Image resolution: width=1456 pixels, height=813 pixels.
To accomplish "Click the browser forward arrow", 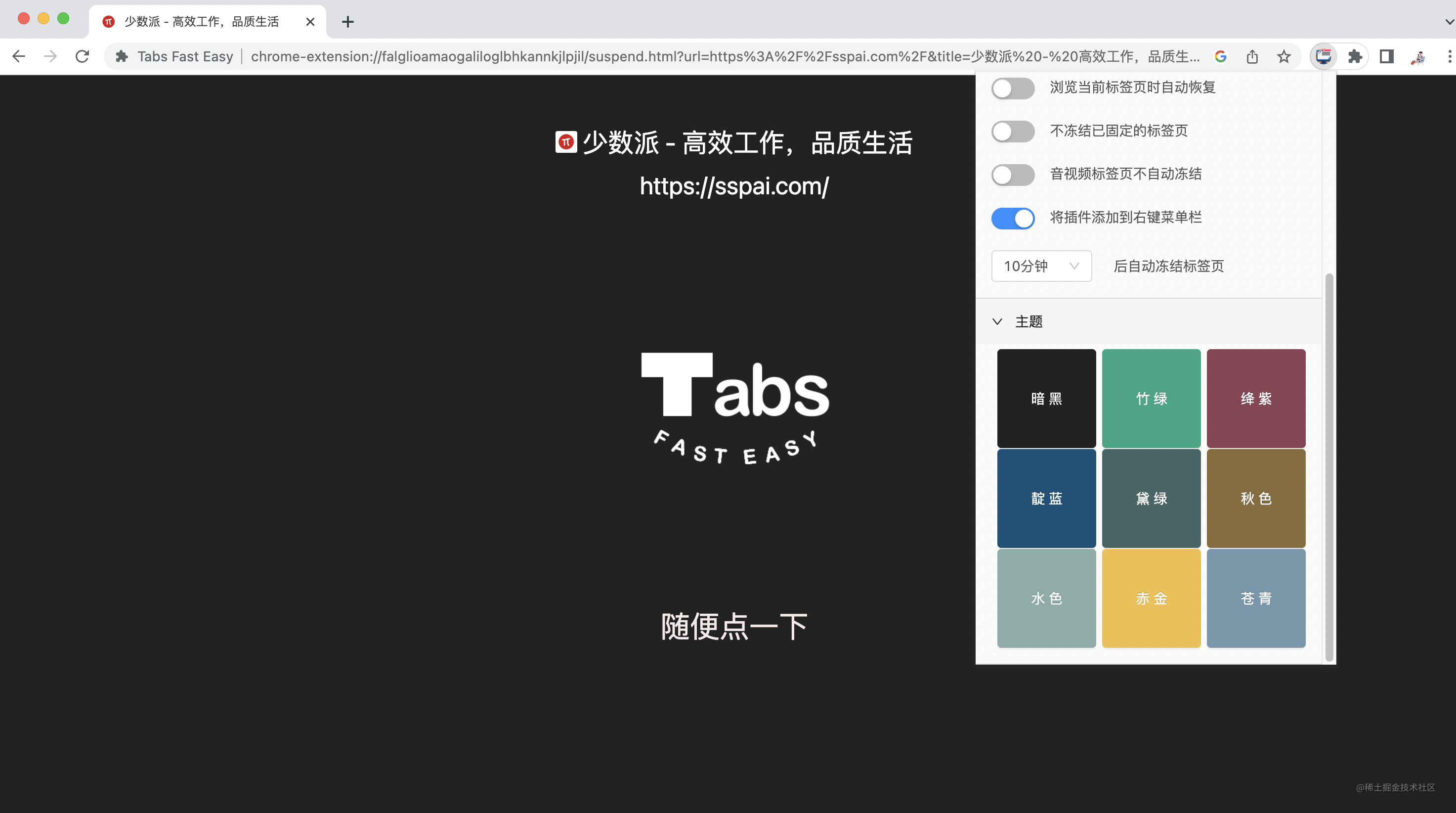I will tap(50, 56).
